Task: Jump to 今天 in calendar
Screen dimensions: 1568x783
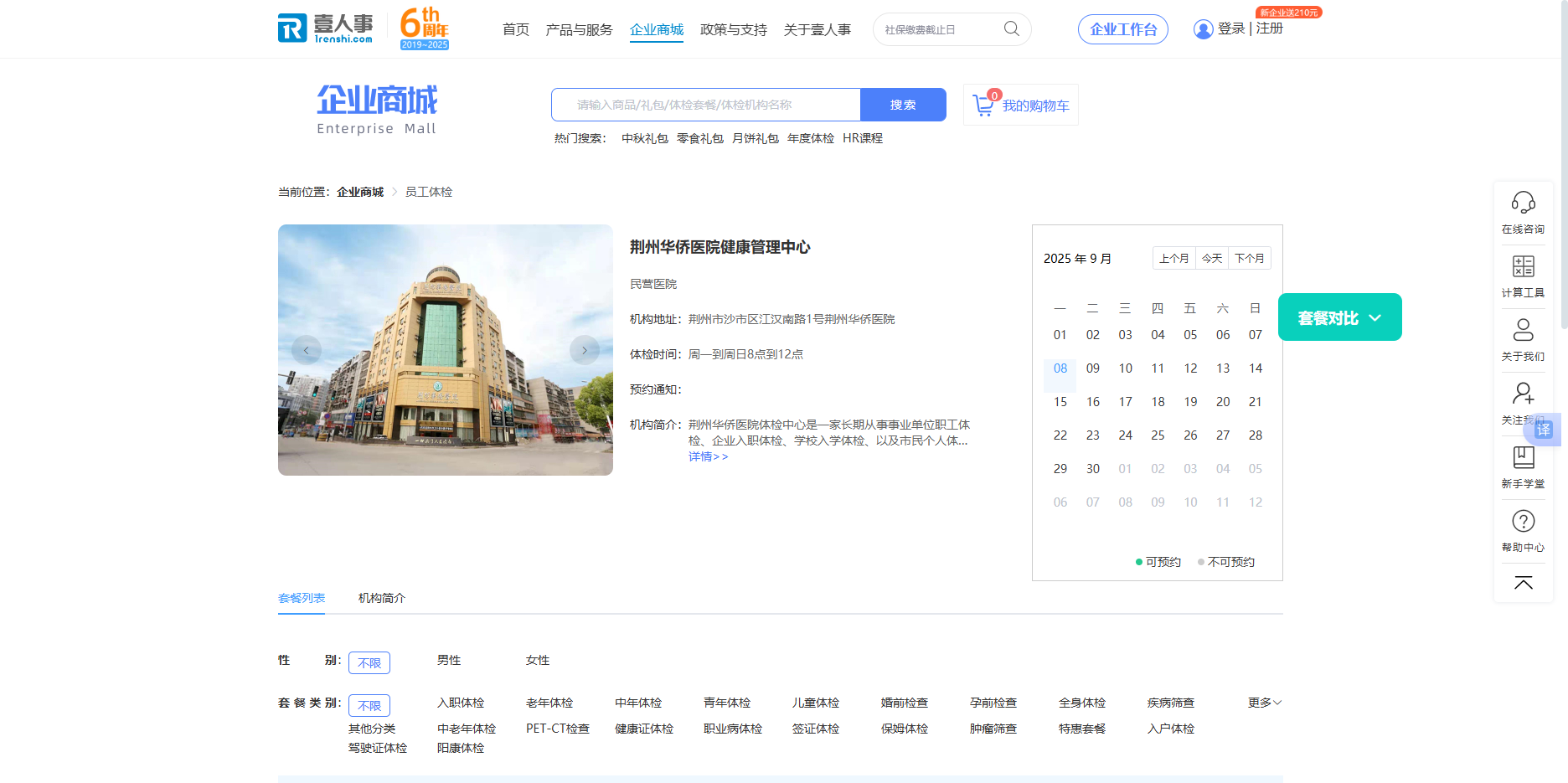Action: 1212,258
